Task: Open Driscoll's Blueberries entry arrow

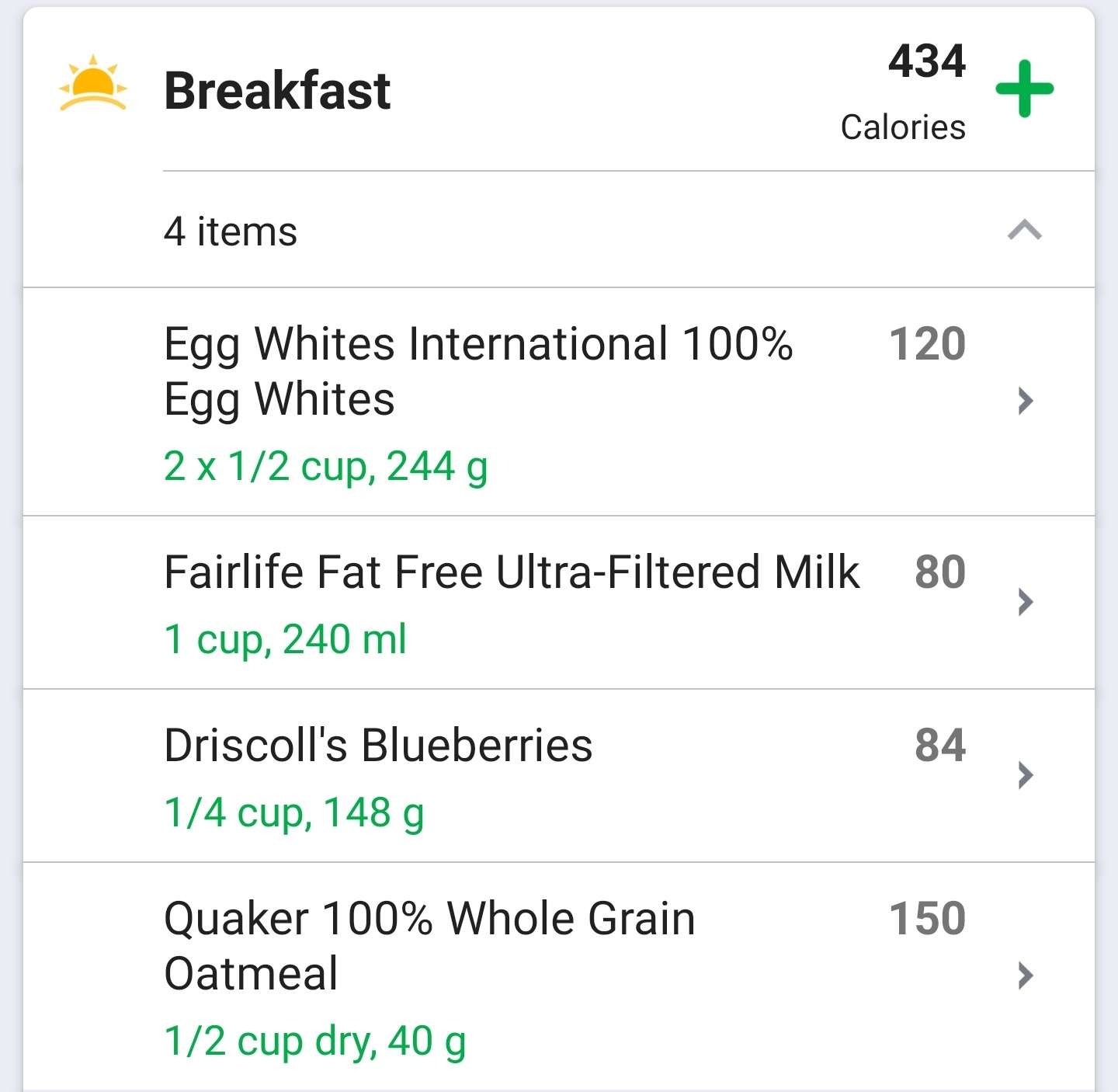Action: pos(1025,775)
